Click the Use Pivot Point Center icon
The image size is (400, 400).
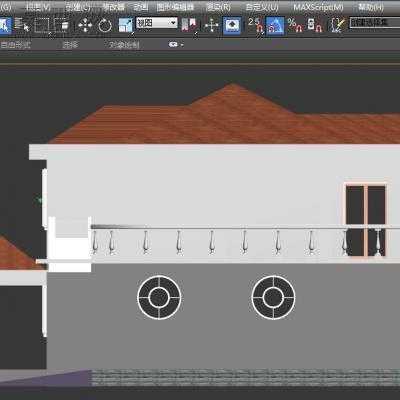tap(189, 25)
